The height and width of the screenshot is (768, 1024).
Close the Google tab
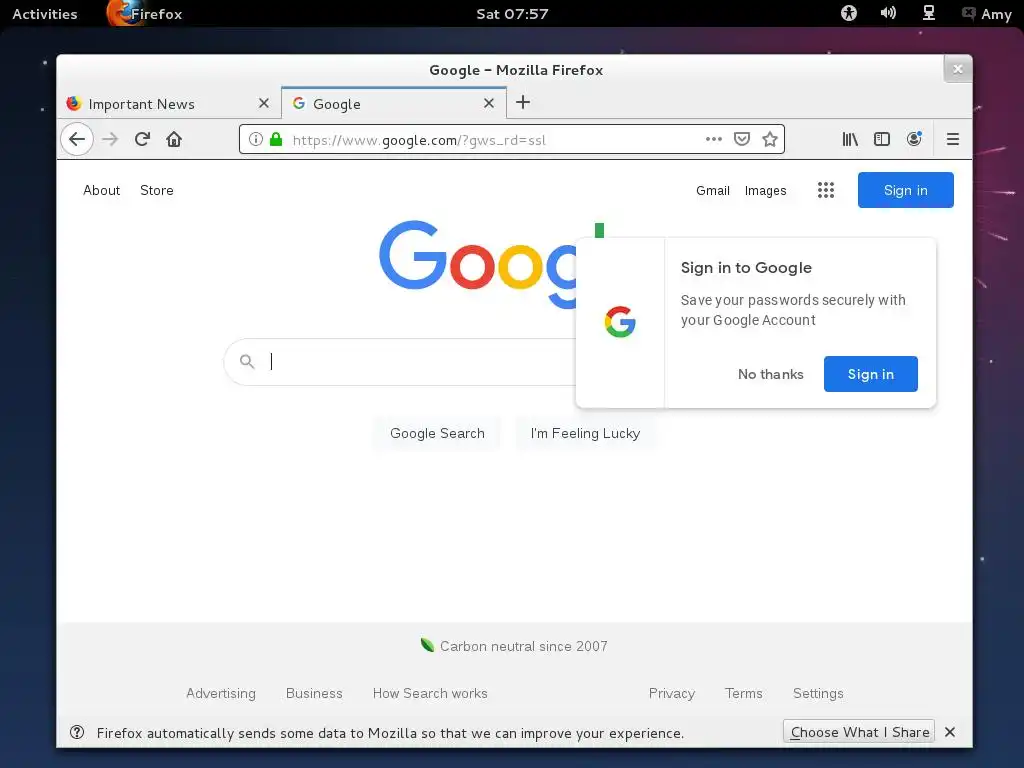point(488,103)
